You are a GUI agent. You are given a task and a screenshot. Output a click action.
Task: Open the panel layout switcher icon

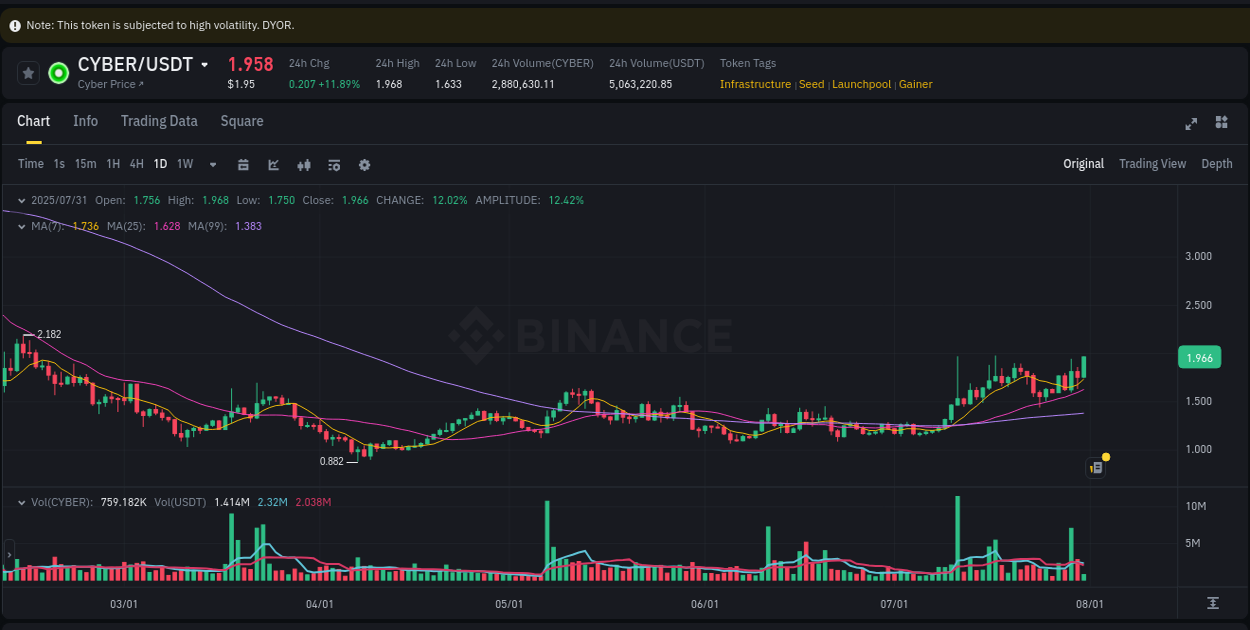[x=1221, y=123]
